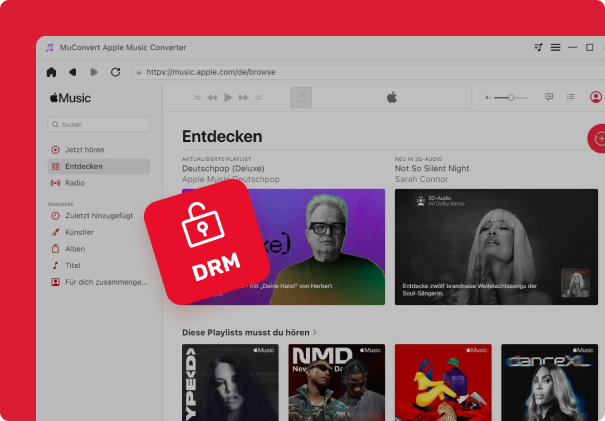Click the Mediathek section label
Screen dimensions: 605x421
pyautogui.click(x=61, y=204)
